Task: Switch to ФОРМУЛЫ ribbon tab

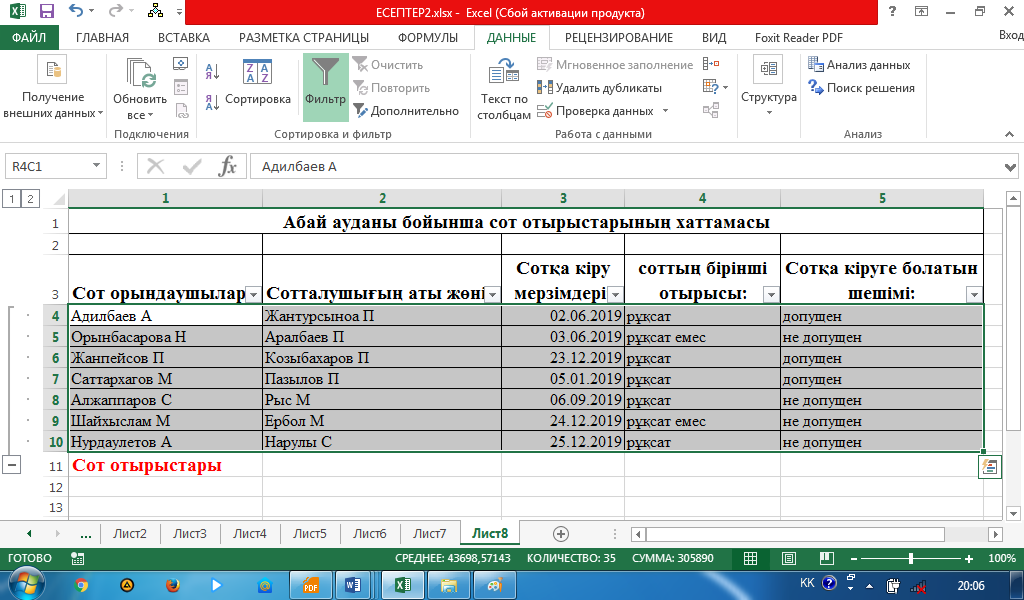Action: [x=428, y=37]
